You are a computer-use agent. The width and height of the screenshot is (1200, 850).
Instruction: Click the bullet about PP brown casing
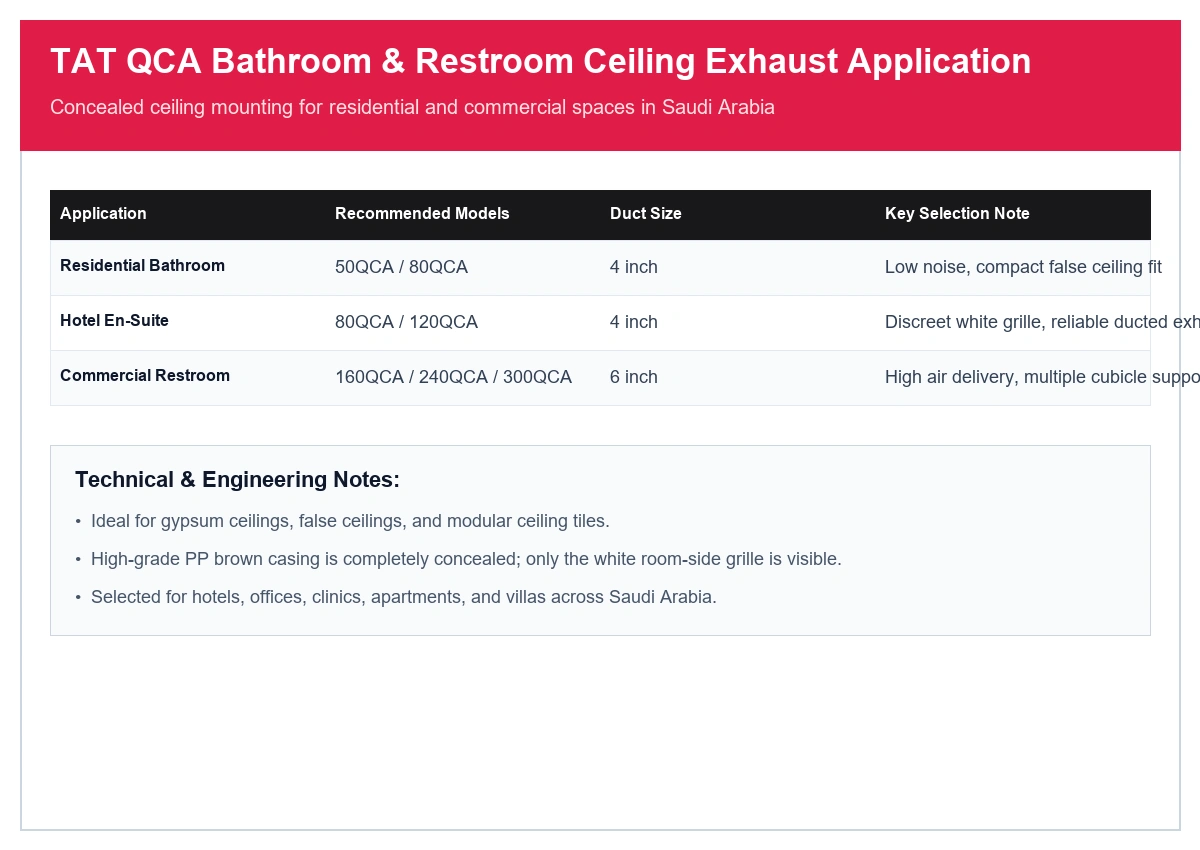[x=466, y=559]
